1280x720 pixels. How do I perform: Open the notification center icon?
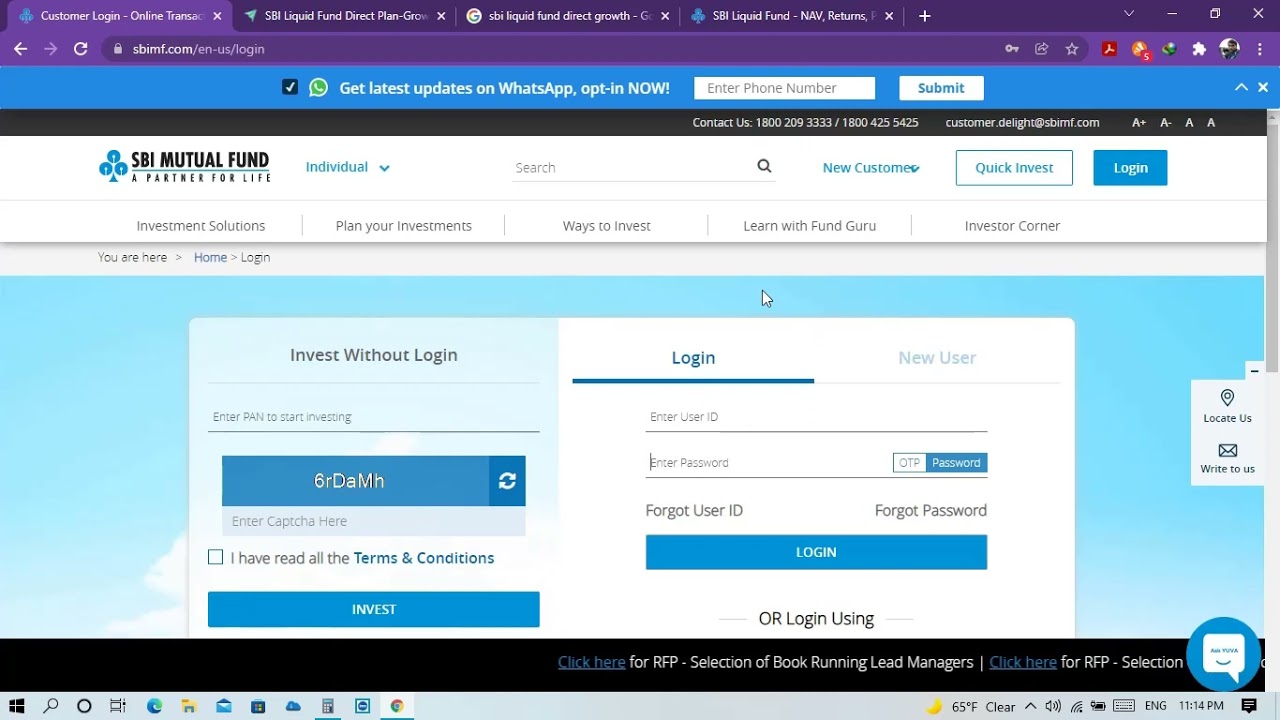tap(1249, 706)
